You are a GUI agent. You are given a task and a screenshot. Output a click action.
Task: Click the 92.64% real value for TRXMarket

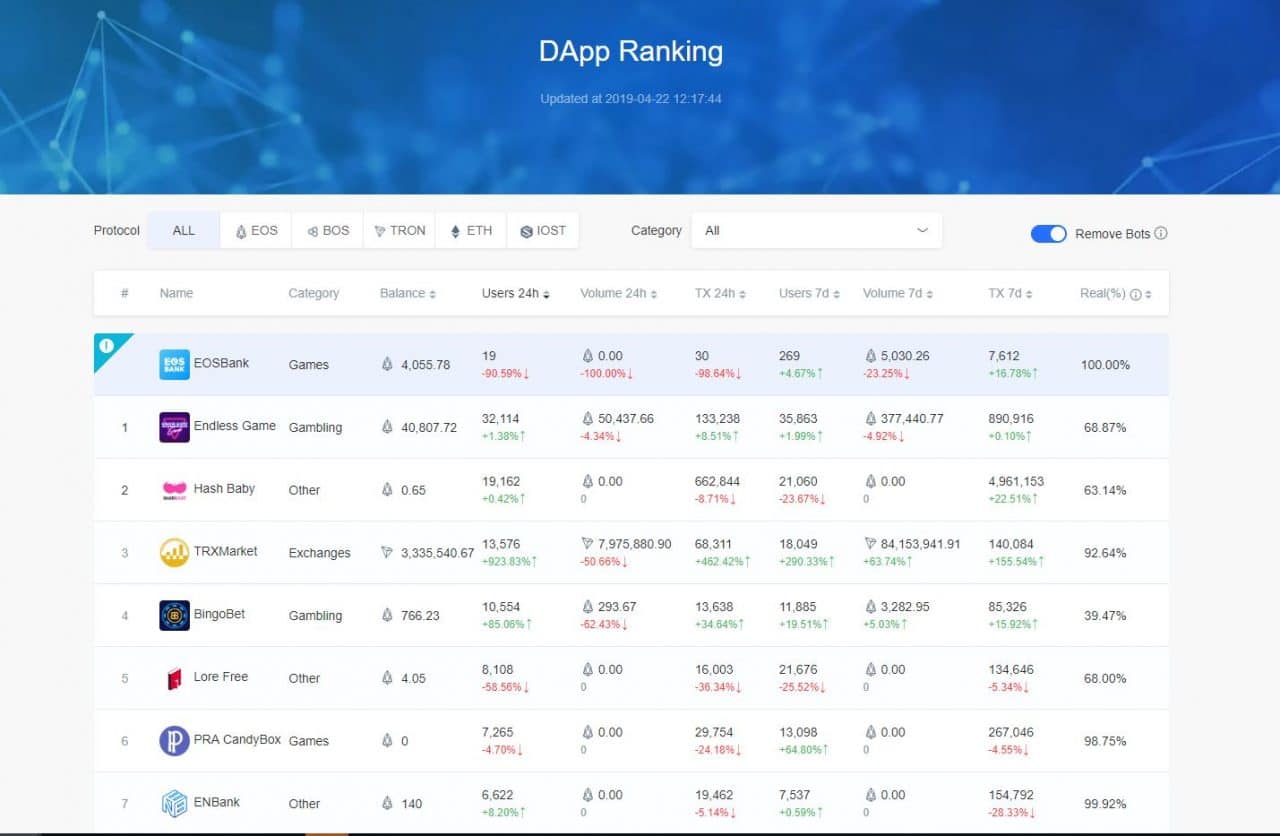[x=1105, y=553]
